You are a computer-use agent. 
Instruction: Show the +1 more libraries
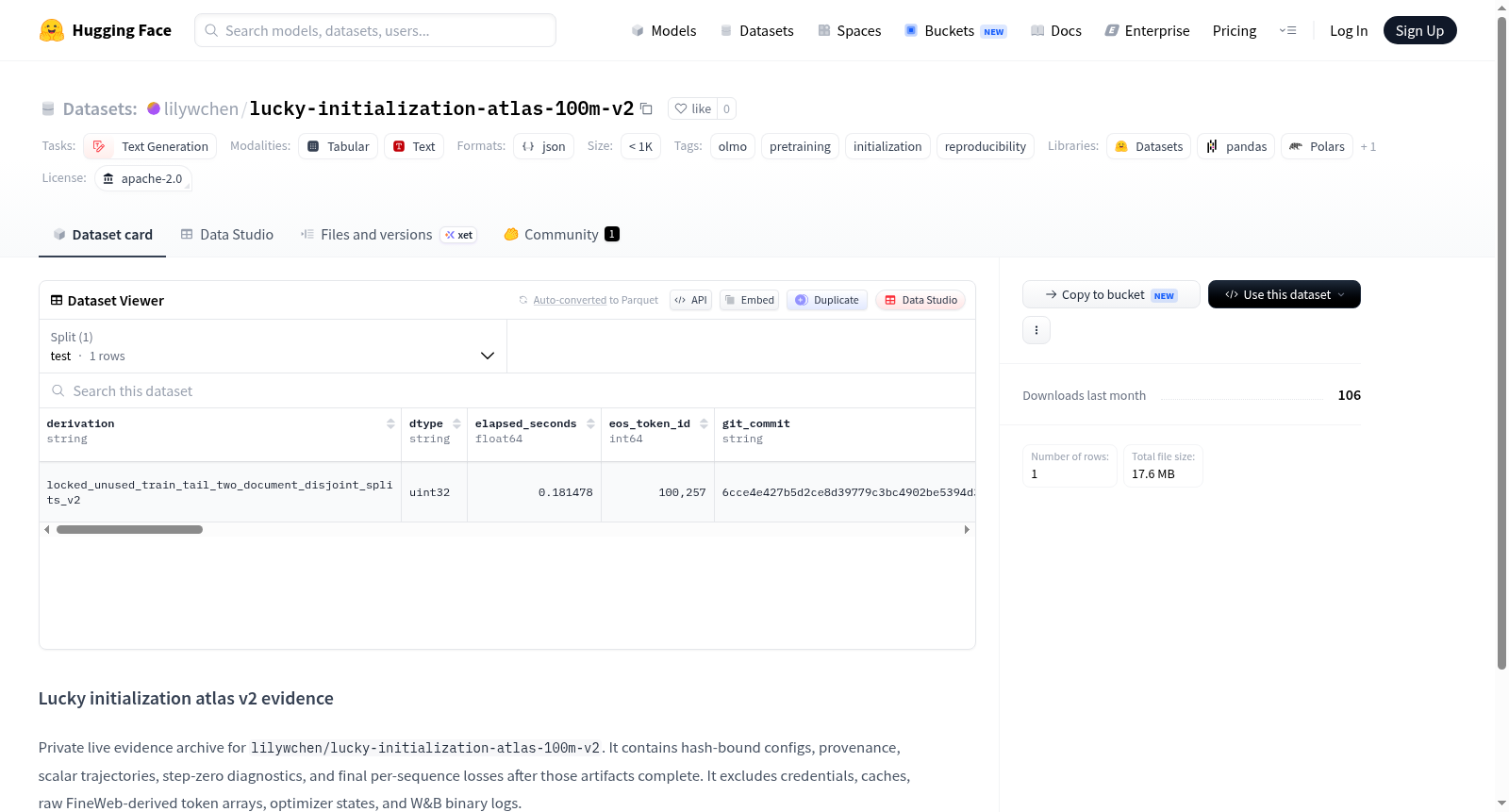(1368, 146)
